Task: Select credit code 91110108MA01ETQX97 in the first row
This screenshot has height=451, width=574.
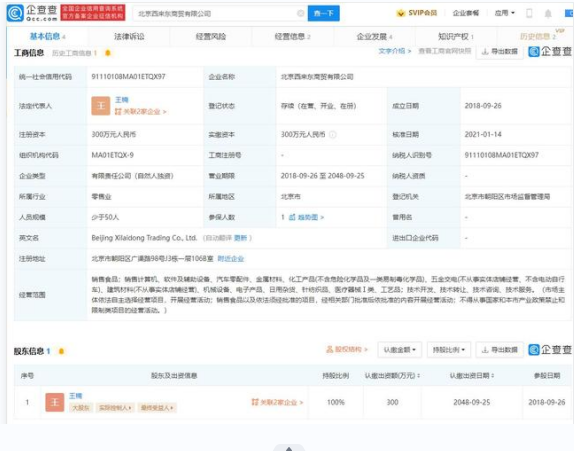Action: (x=128, y=77)
